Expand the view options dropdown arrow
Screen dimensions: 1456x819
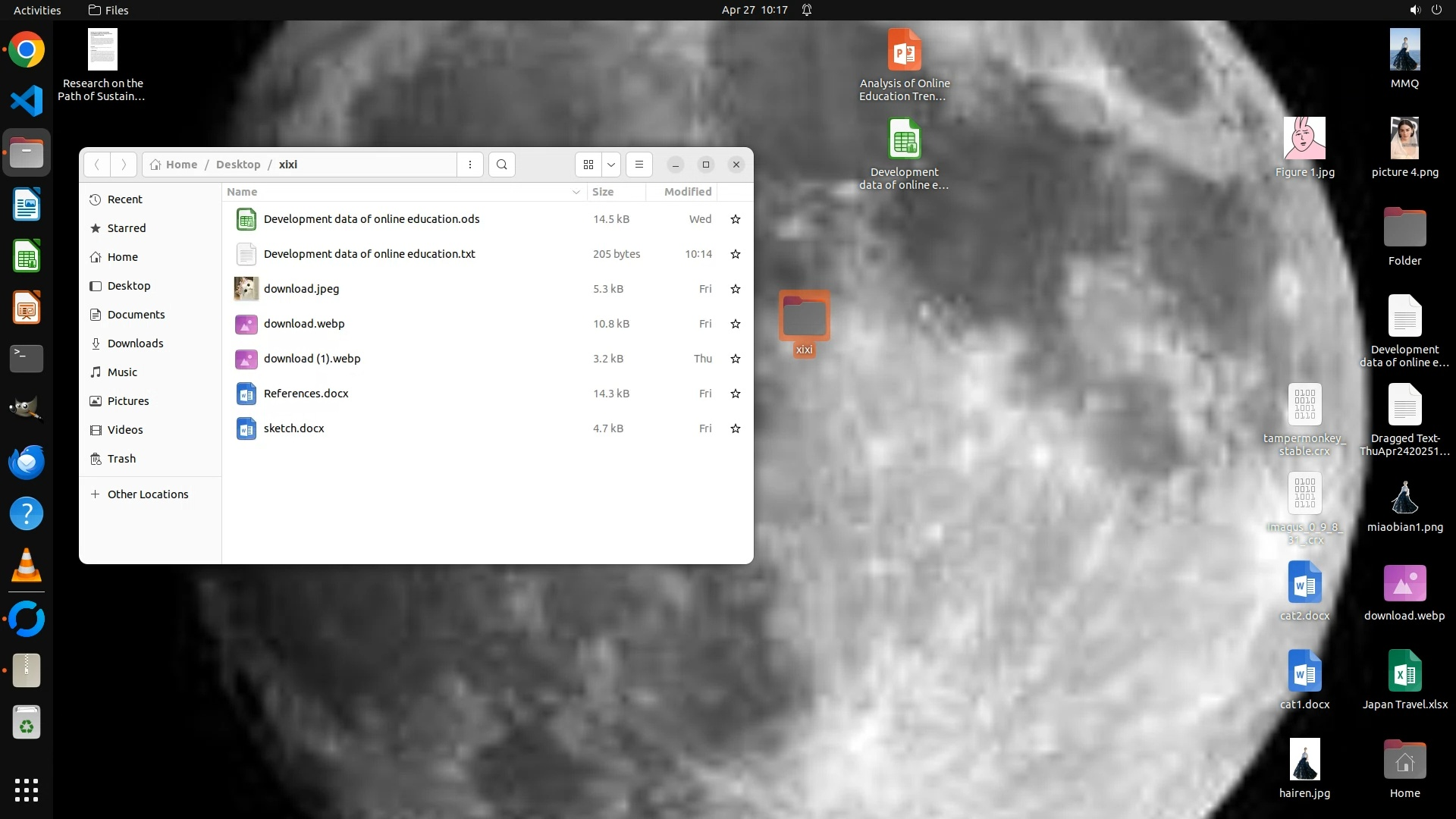610,165
